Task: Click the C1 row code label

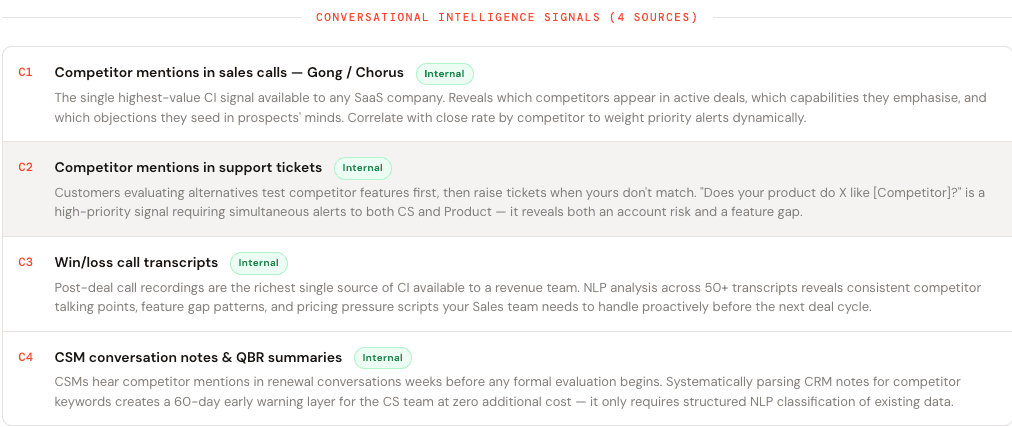Action: 25,72
